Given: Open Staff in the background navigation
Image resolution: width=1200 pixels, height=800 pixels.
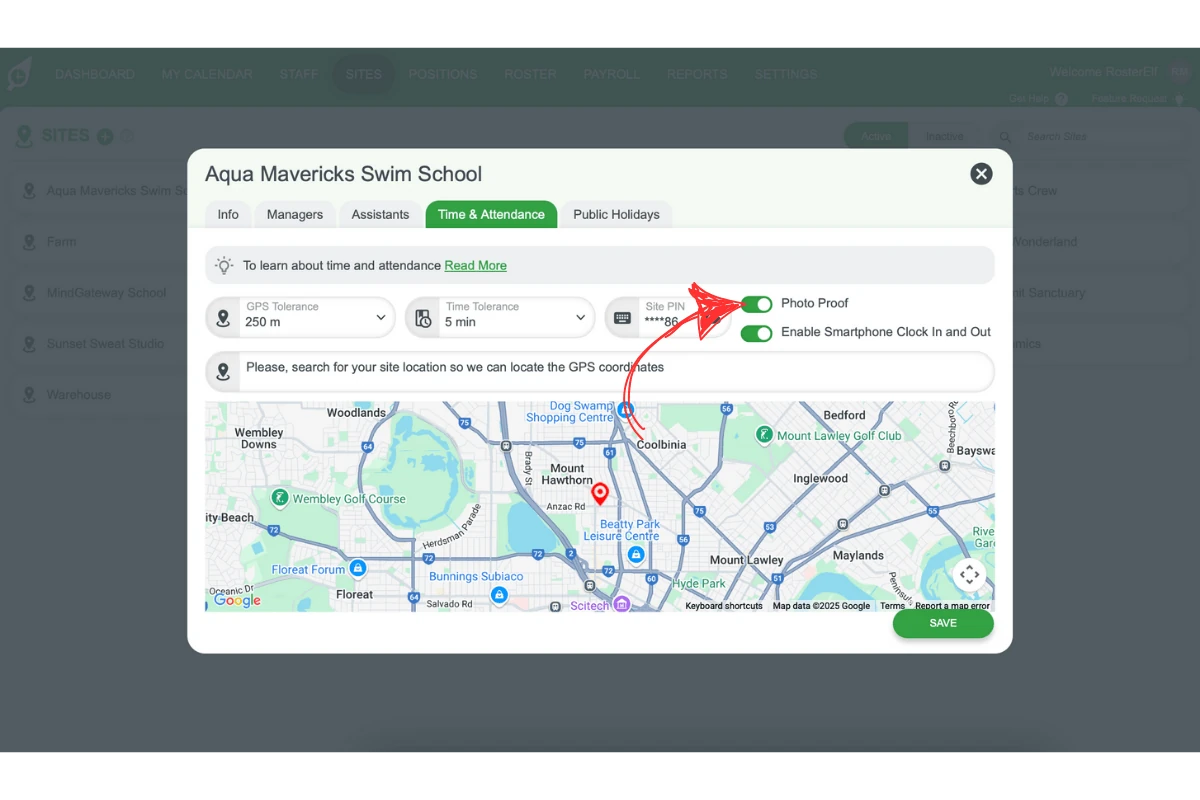Looking at the screenshot, I should tap(299, 74).
